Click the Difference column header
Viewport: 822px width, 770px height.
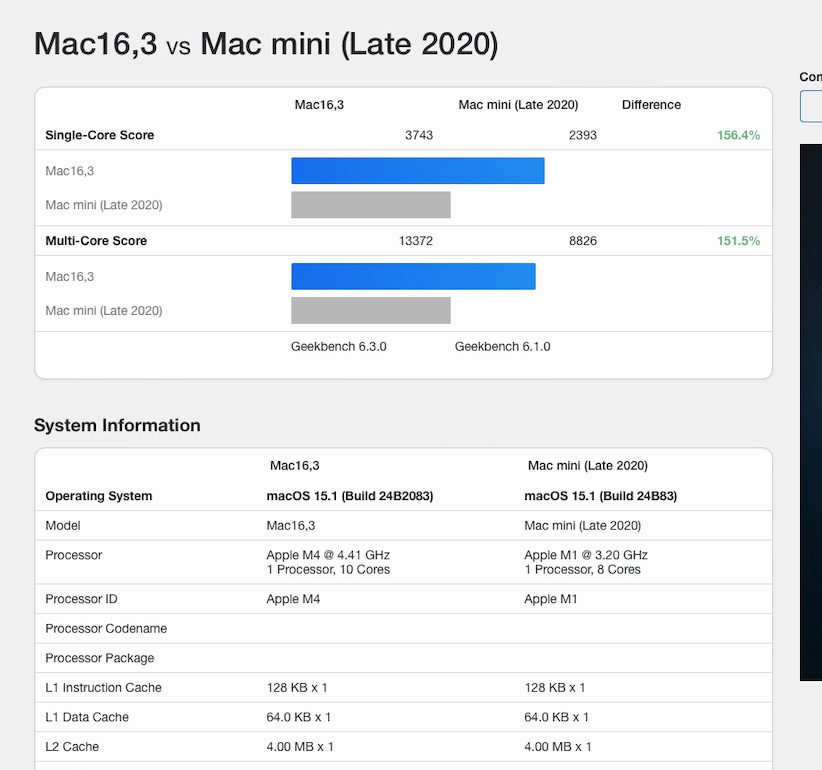point(651,105)
